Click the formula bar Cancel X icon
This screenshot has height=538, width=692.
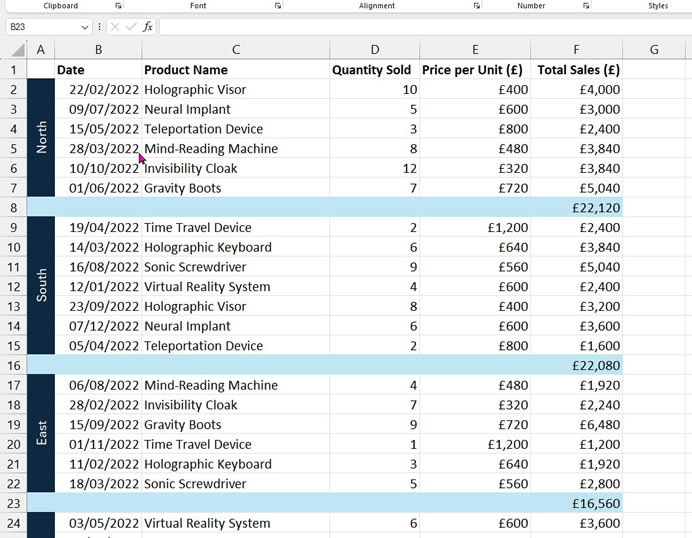115,27
